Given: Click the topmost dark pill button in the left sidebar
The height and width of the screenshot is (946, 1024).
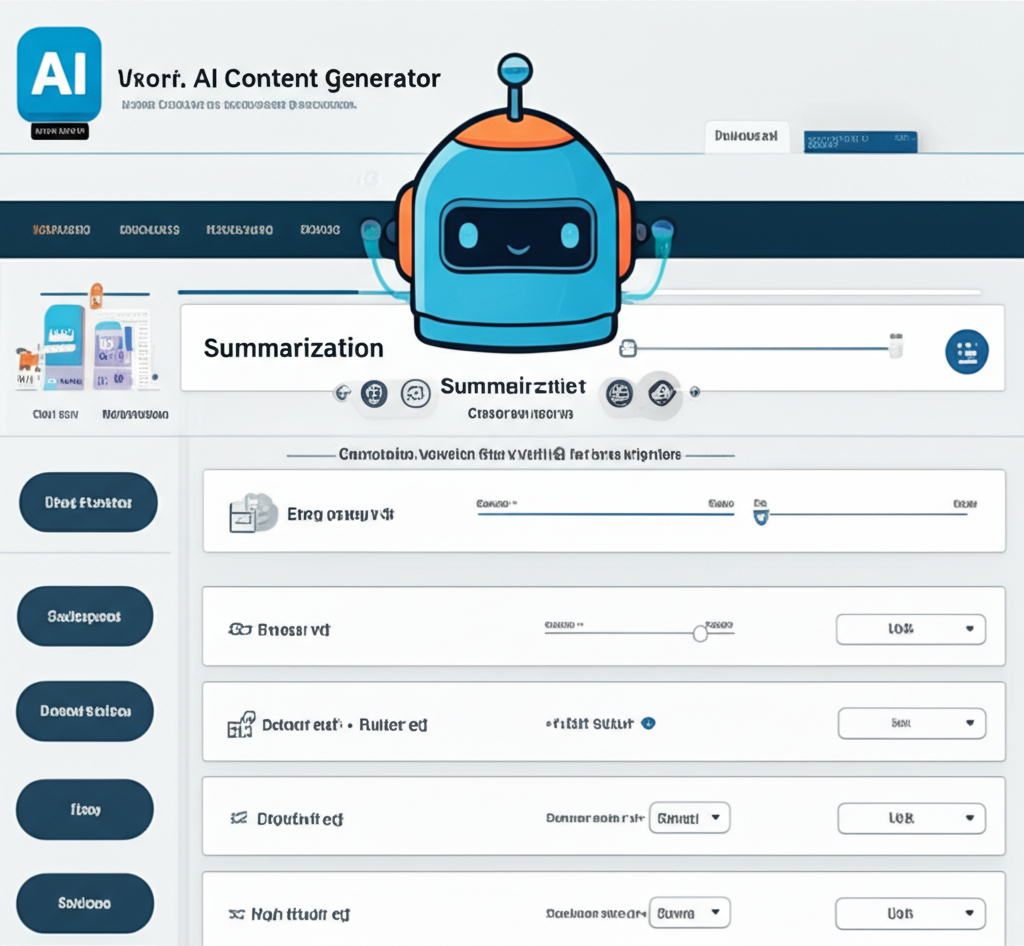Looking at the screenshot, I should click(x=86, y=503).
